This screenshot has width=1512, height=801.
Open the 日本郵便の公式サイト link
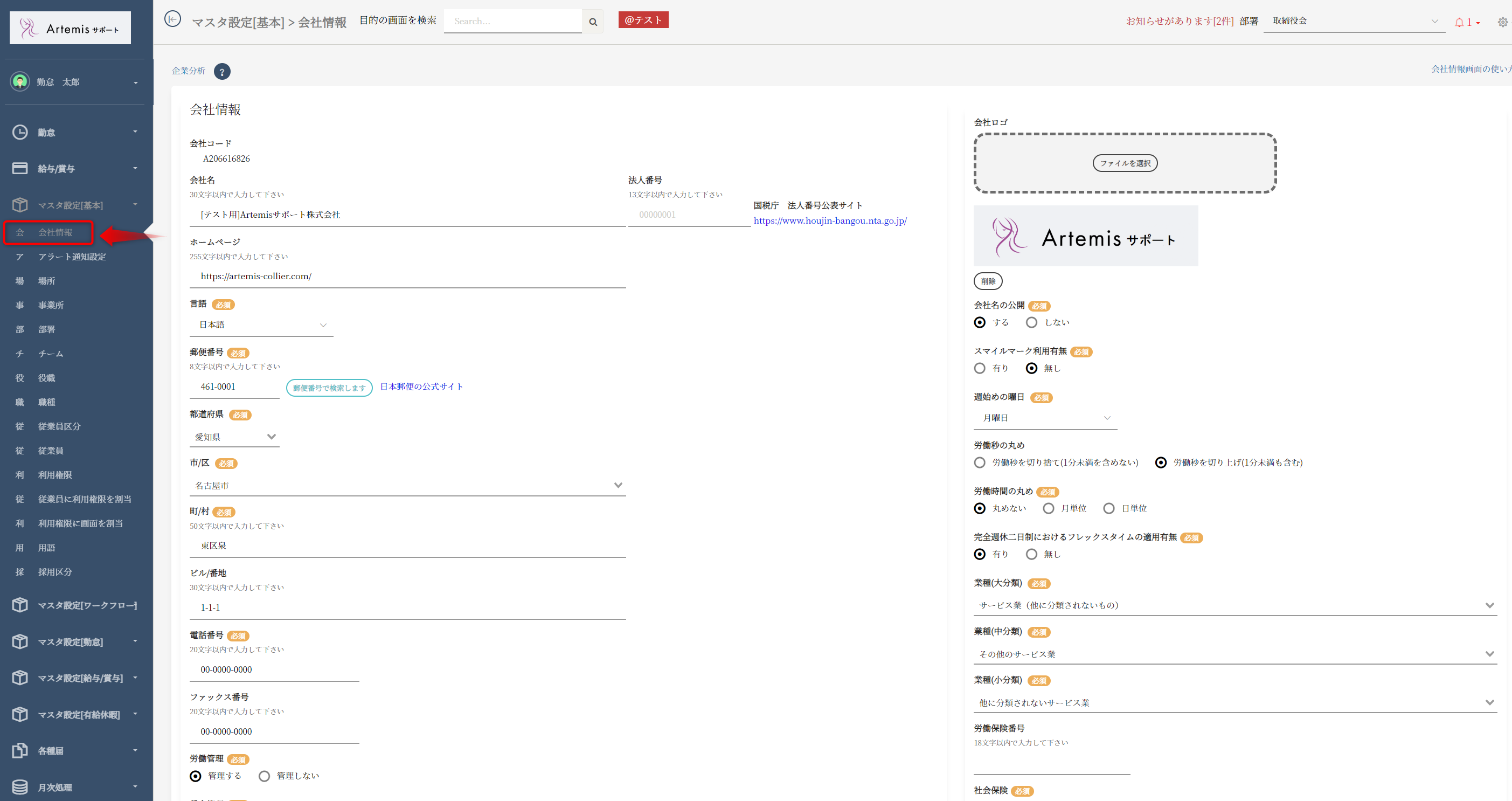click(x=421, y=386)
